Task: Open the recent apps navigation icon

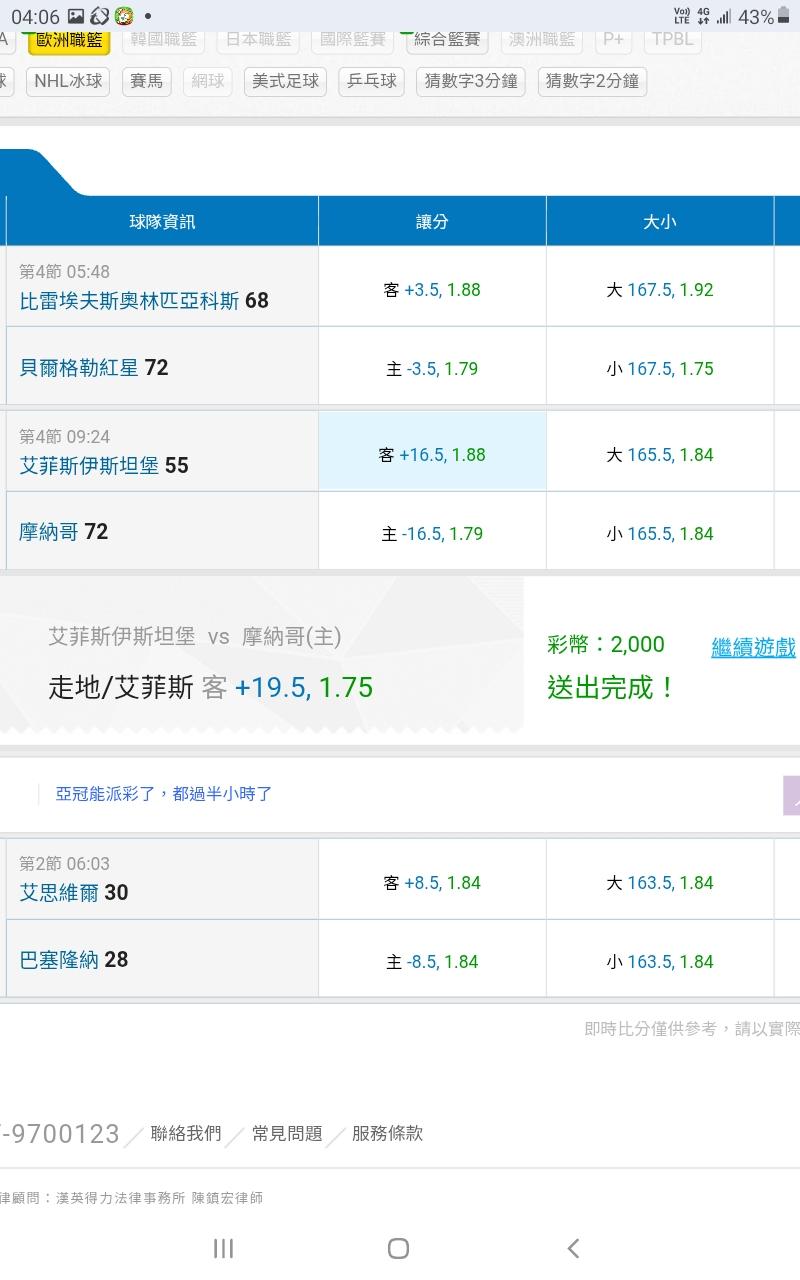Action: point(224,1248)
